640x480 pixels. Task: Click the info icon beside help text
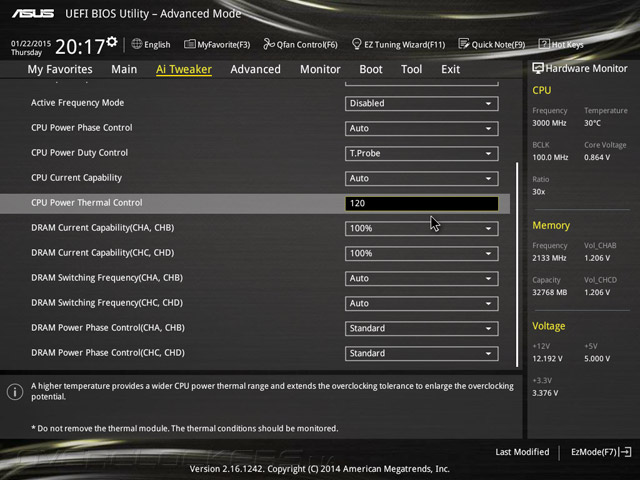[15, 392]
